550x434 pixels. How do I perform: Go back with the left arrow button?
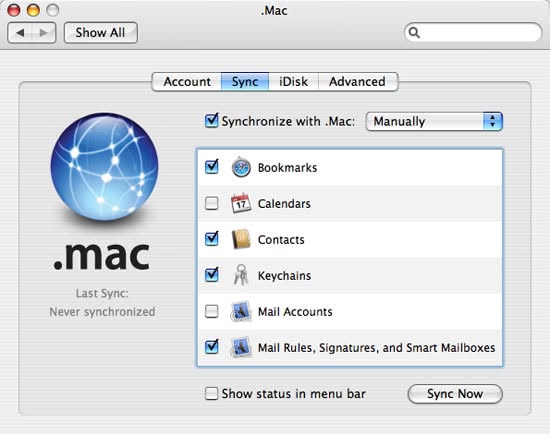[20, 33]
